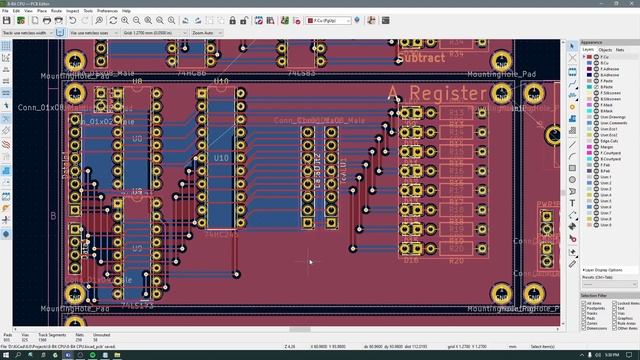Image resolution: width=640 pixels, height=360 pixels.
Task: Open the layer Presets dropdown
Action: point(610,284)
